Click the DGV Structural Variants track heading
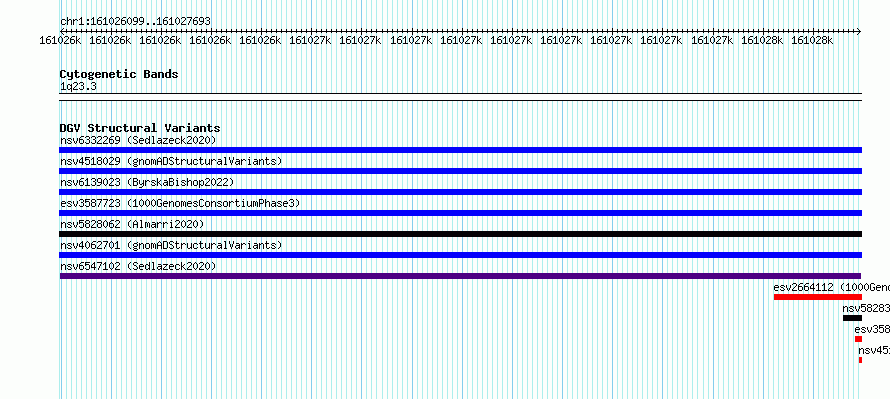Screen dimensions: 890x399 point(140,128)
